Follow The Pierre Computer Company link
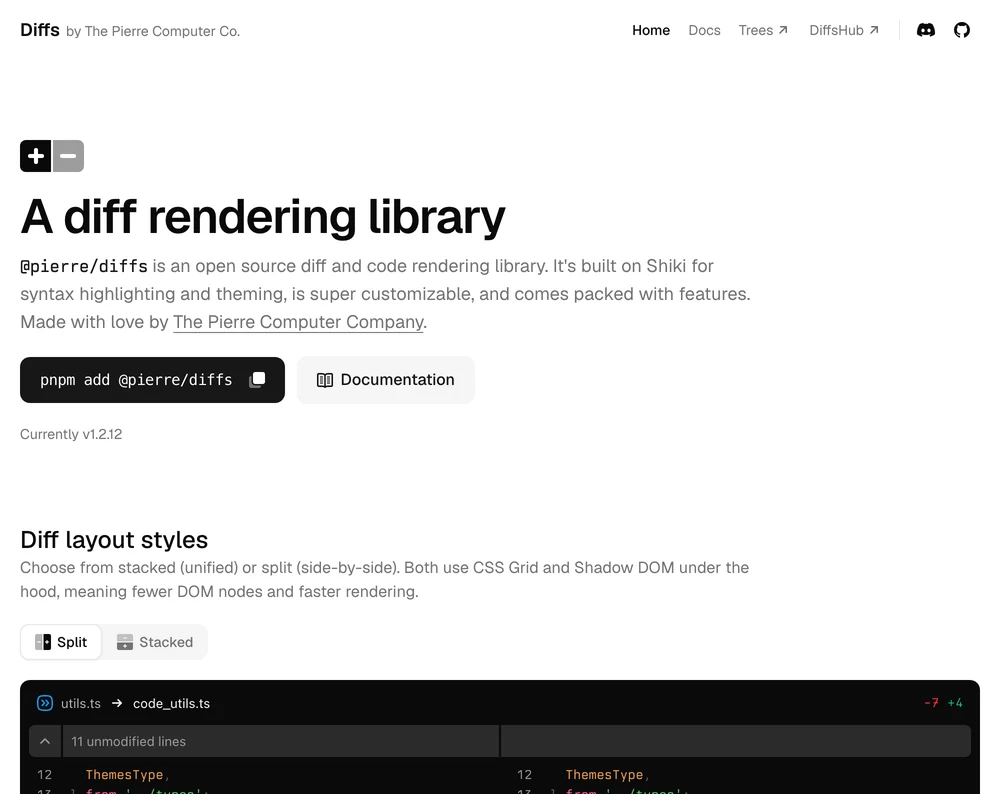The height and width of the screenshot is (794, 1000). (298, 322)
